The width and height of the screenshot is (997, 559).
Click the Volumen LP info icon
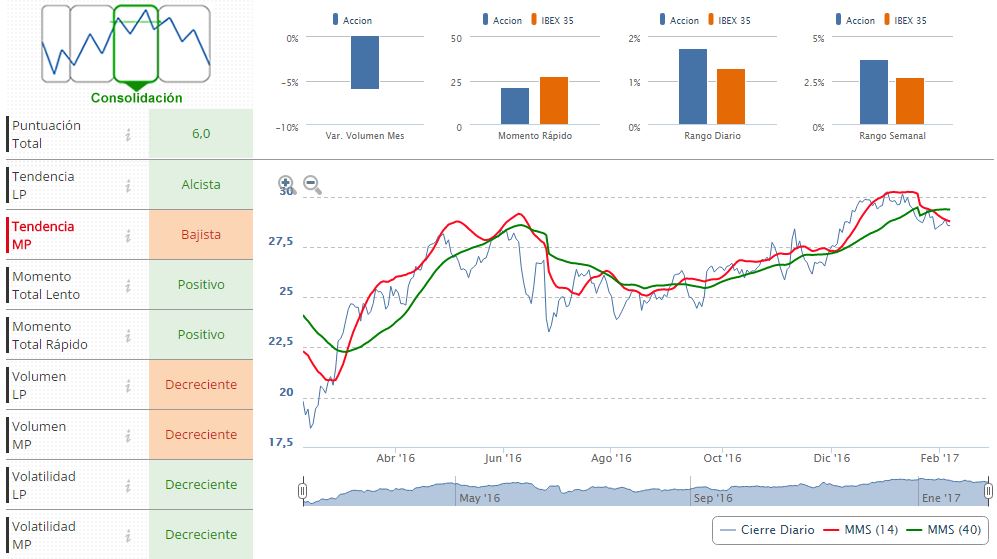(x=128, y=385)
